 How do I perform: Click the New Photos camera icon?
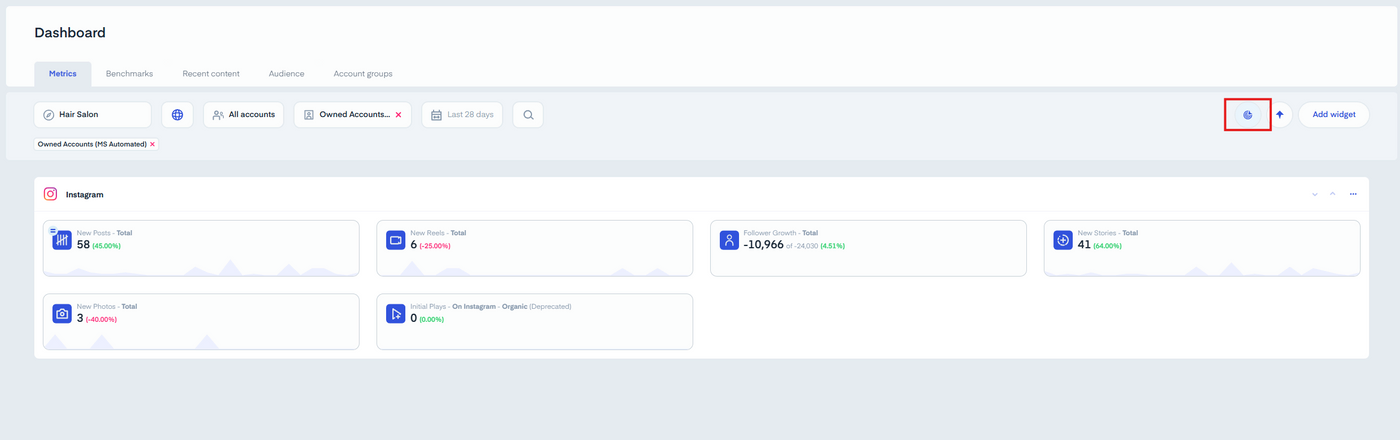(62, 313)
